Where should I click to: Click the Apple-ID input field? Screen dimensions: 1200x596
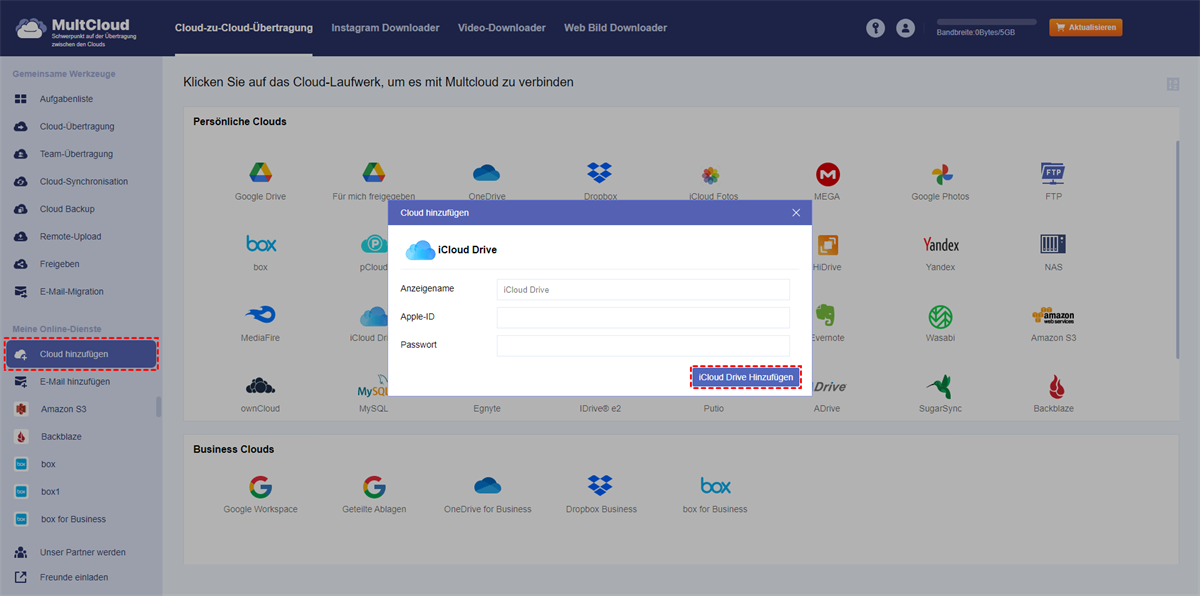[x=643, y=317]
